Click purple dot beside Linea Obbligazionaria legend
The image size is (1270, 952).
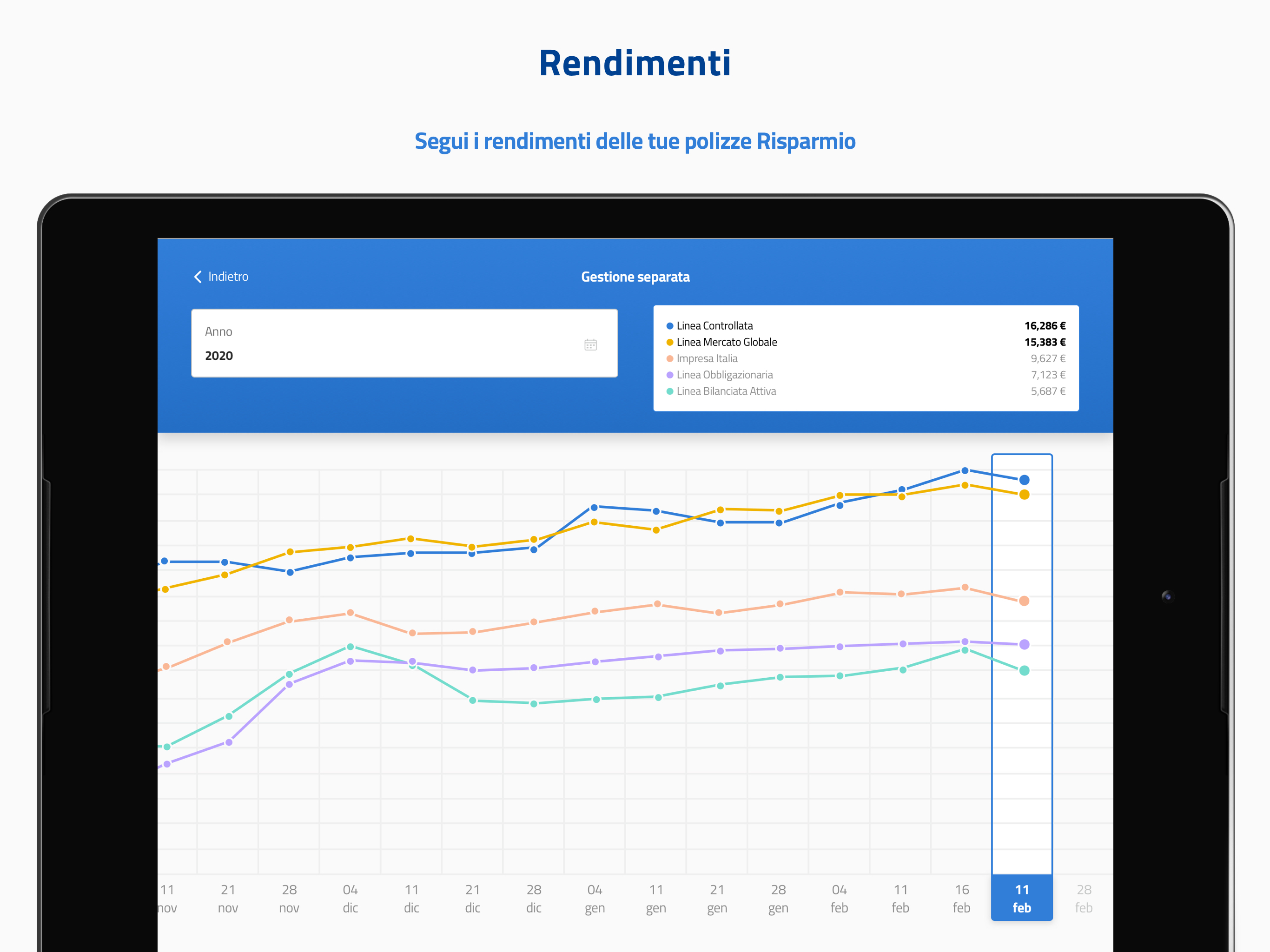pyautogui.click(x=669, y=375)
